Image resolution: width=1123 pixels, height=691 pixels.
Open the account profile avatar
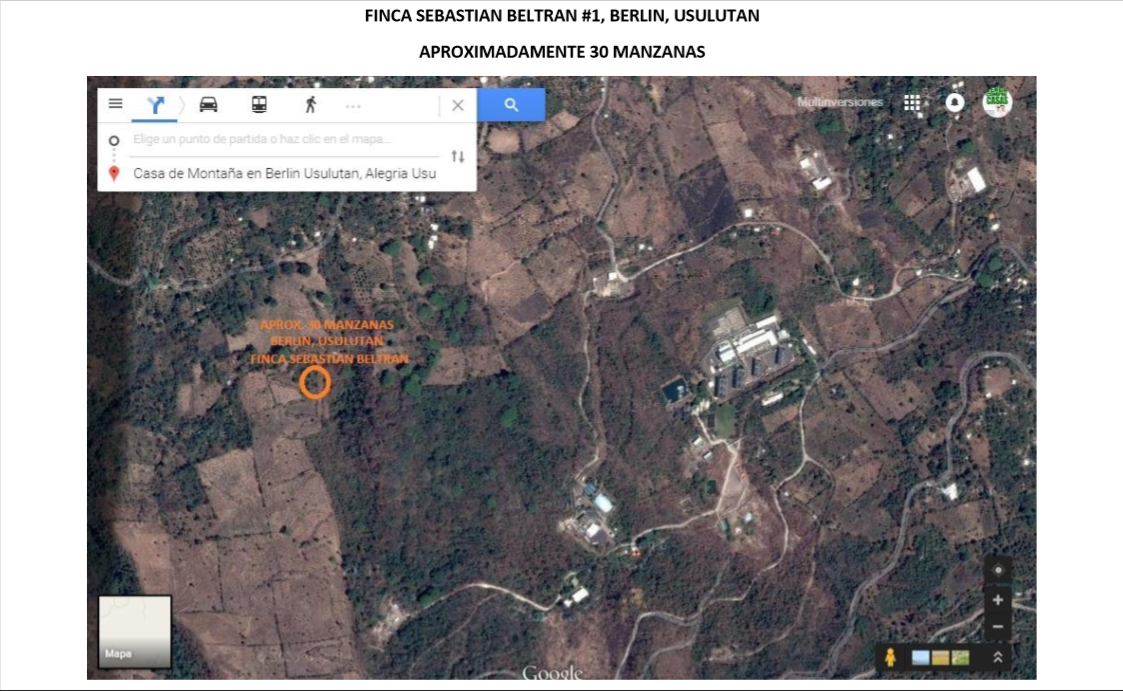tap(996, 102)
